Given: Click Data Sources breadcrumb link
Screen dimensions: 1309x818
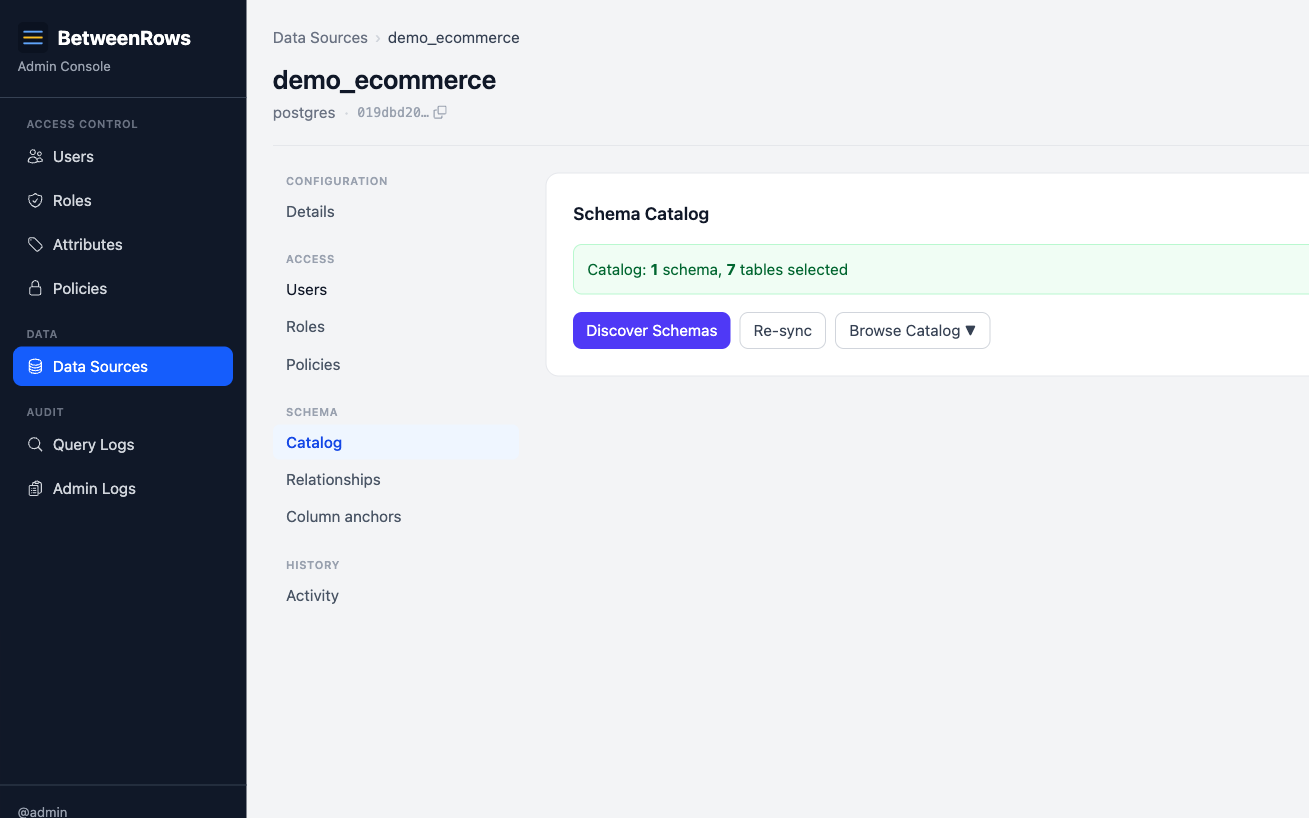Looking at the screenshot, I should coord(320,38).
